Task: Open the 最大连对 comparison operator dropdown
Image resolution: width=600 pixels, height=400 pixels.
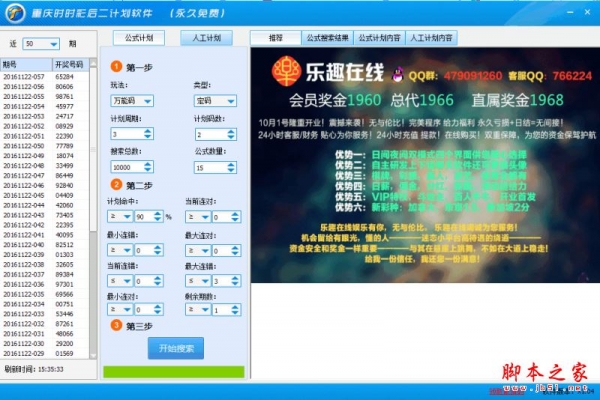Action: [x=198, y=251]
